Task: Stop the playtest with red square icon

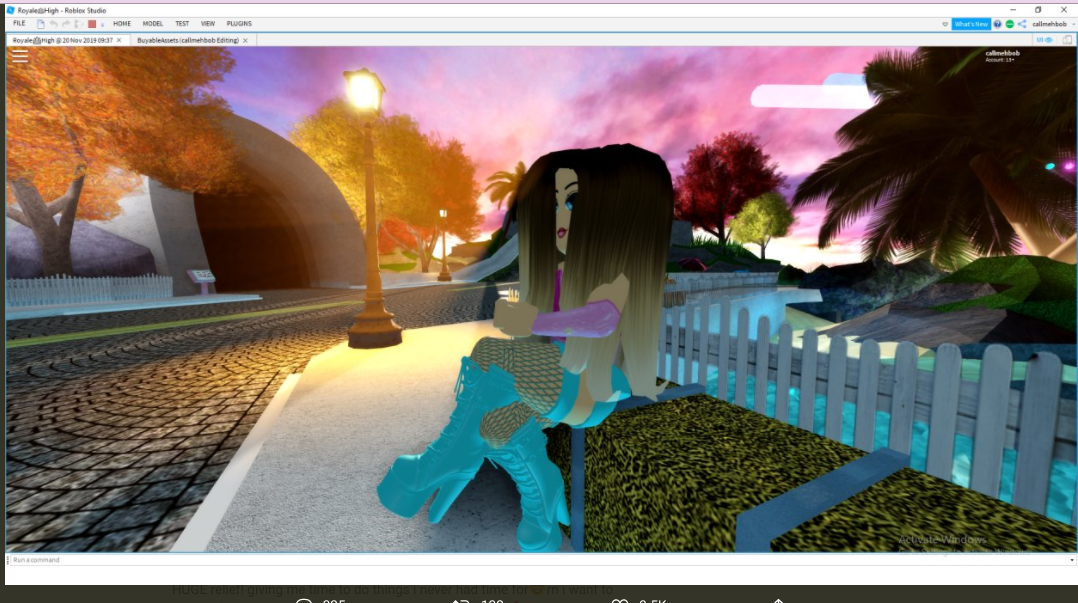Action: coord(91,24)
